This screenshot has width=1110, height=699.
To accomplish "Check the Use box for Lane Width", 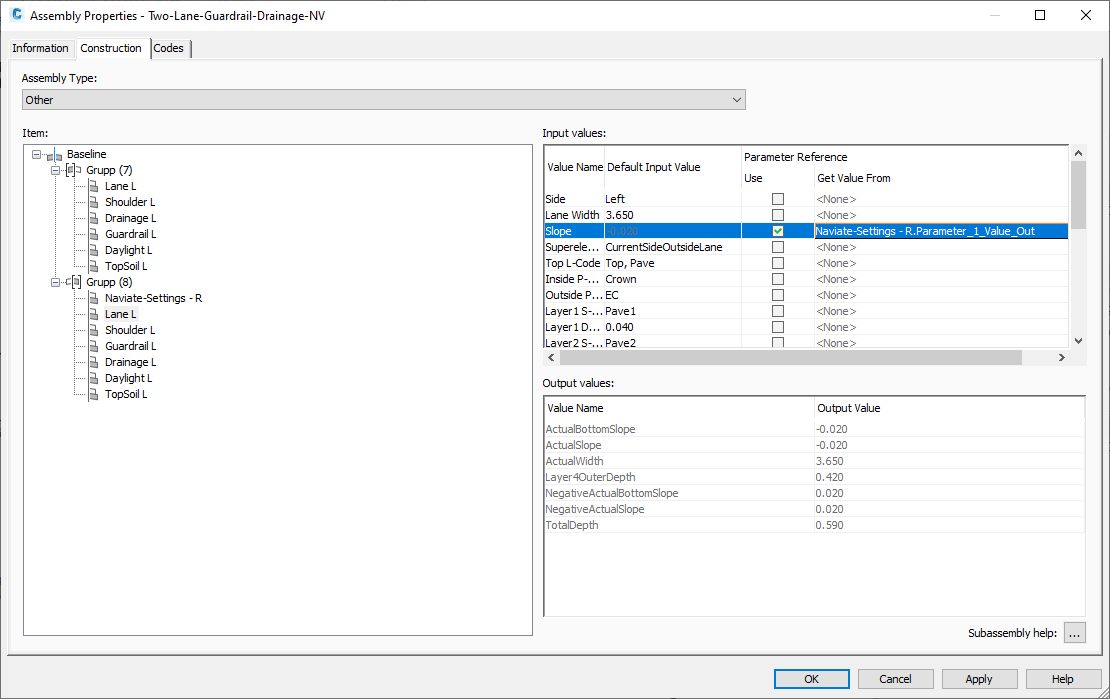I will 777,215.
